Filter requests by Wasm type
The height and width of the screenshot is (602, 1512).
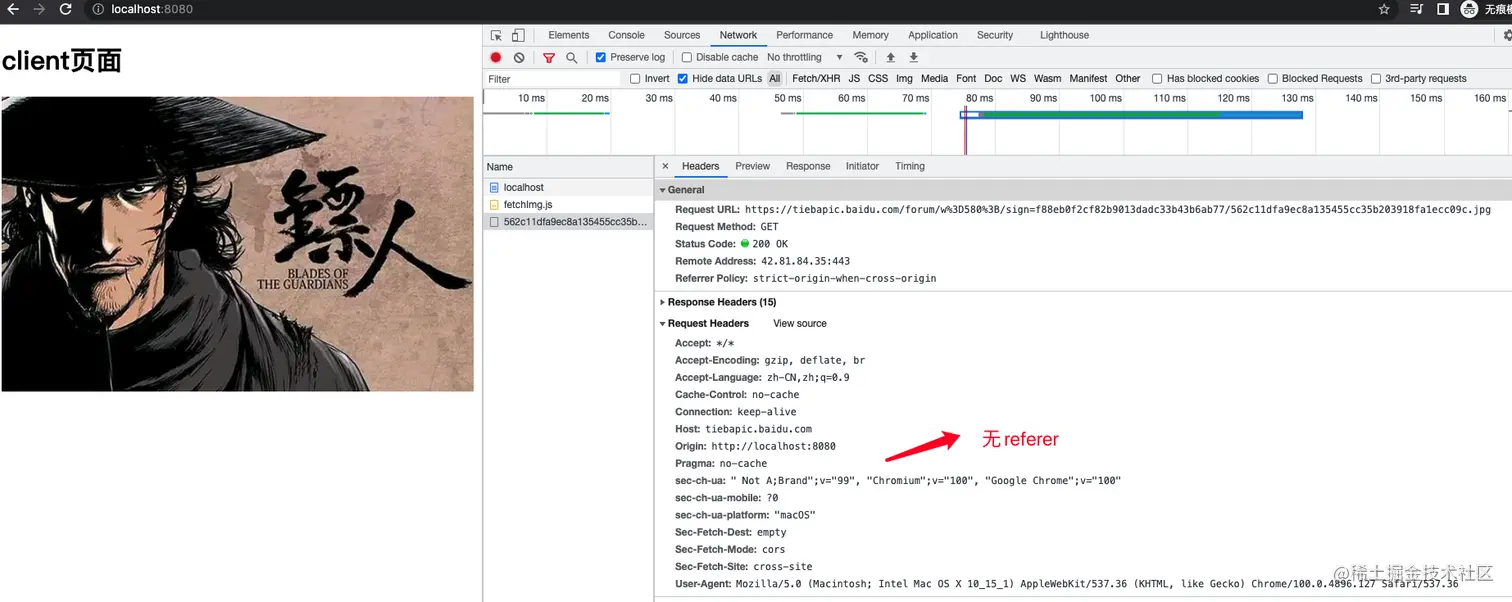[x=1048, y=78]
